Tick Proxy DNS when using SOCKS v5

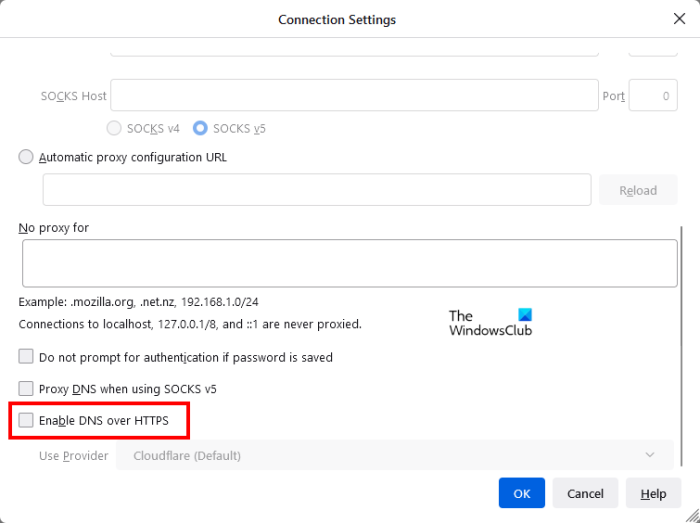click(26, 388)
